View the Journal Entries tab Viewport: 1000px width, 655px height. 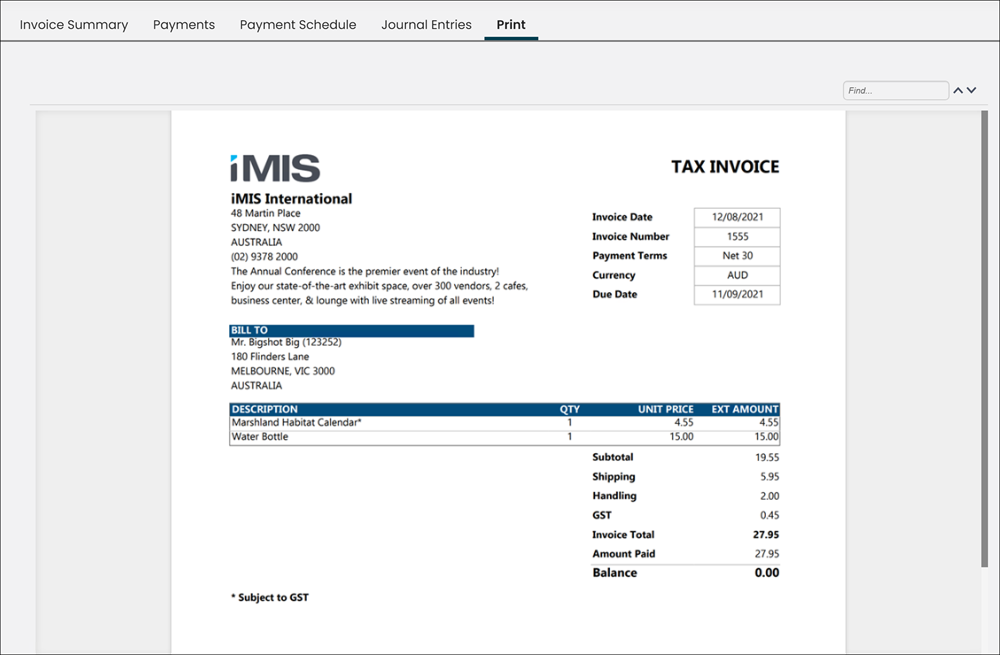click(426, 24)
